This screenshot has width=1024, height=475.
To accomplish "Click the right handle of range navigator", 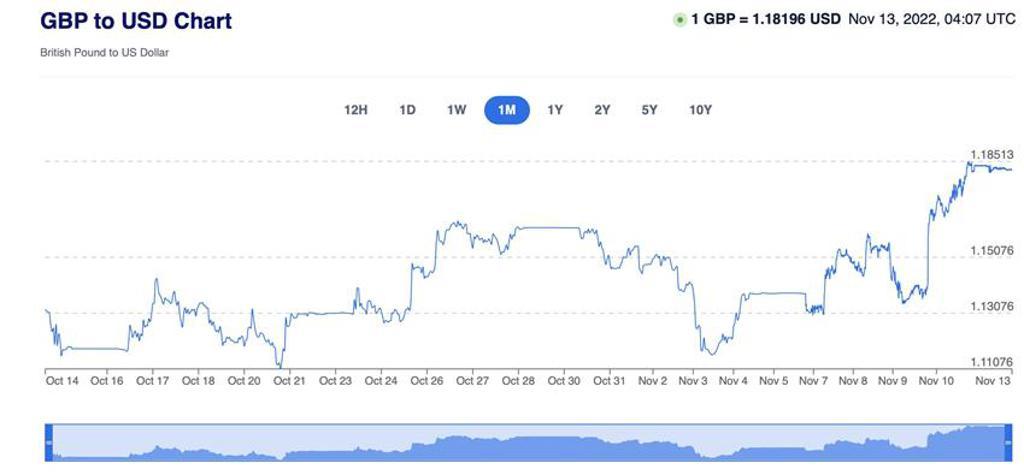I will 1006,441.
